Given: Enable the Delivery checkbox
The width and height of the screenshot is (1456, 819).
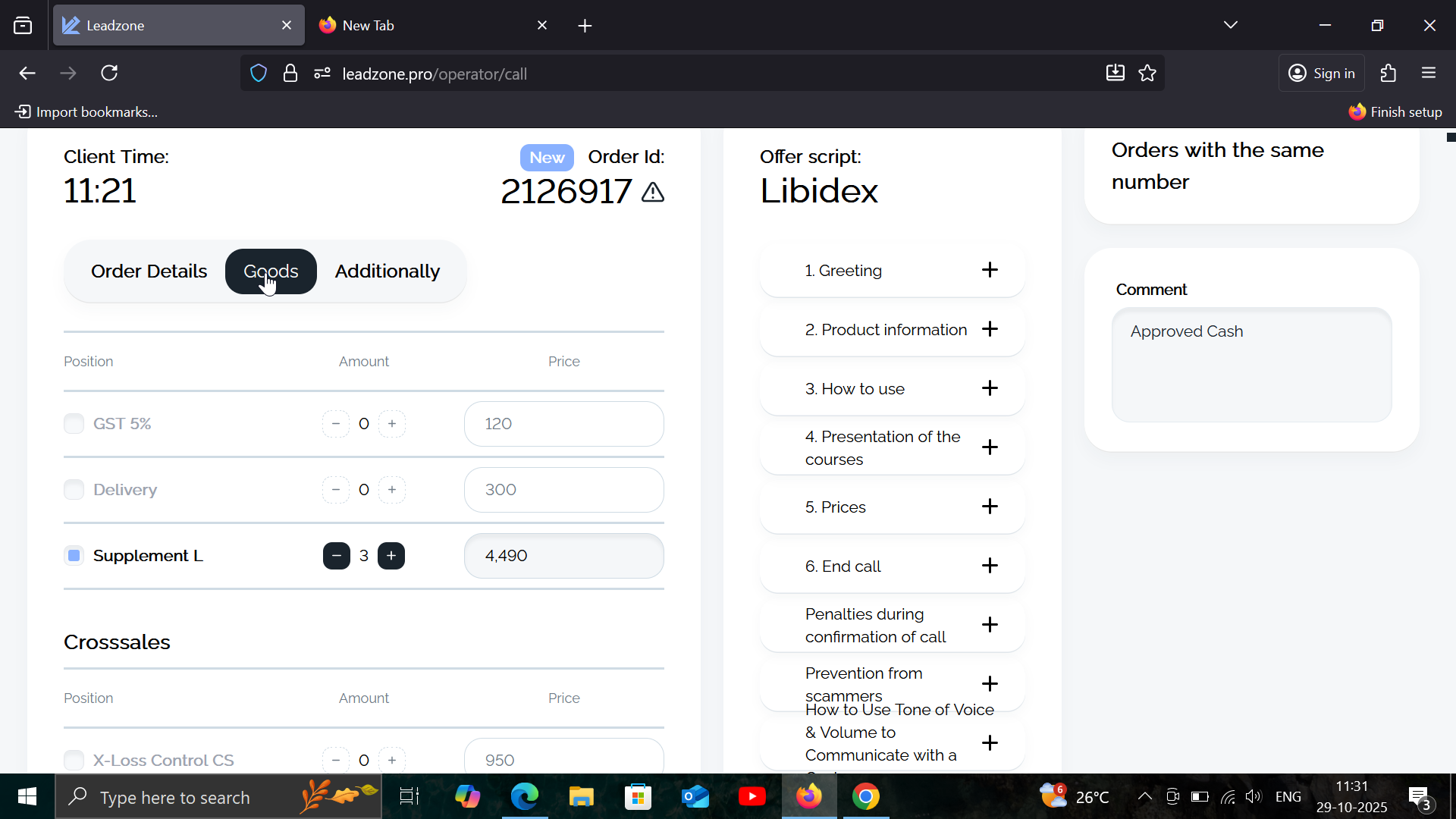Looking at the screenshot, I should [74, 490].
